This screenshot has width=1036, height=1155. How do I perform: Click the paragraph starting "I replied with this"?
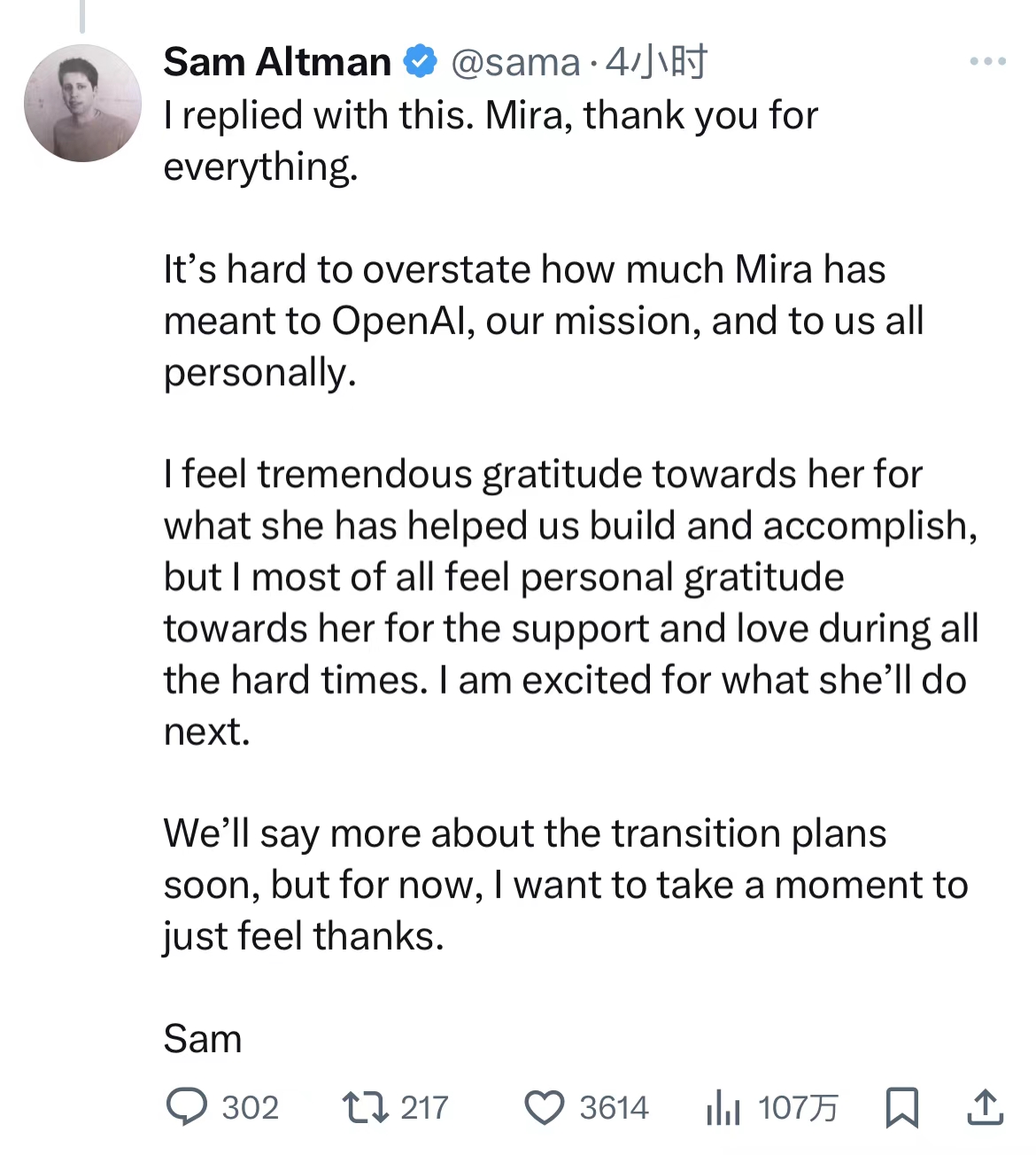(x=491, y=141)
